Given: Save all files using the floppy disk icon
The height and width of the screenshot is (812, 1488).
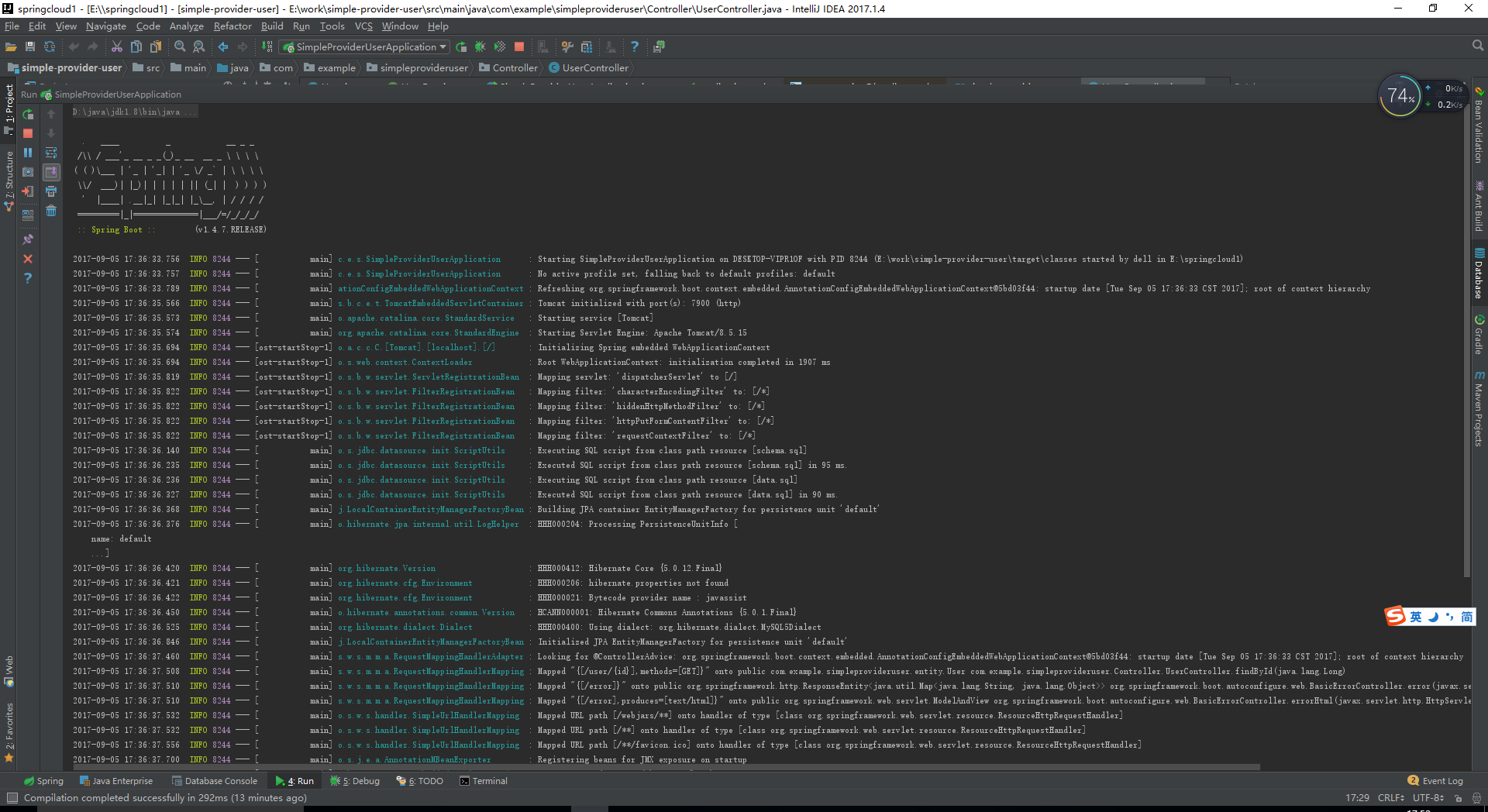Looking at the screenshot, I should [30, 47].
